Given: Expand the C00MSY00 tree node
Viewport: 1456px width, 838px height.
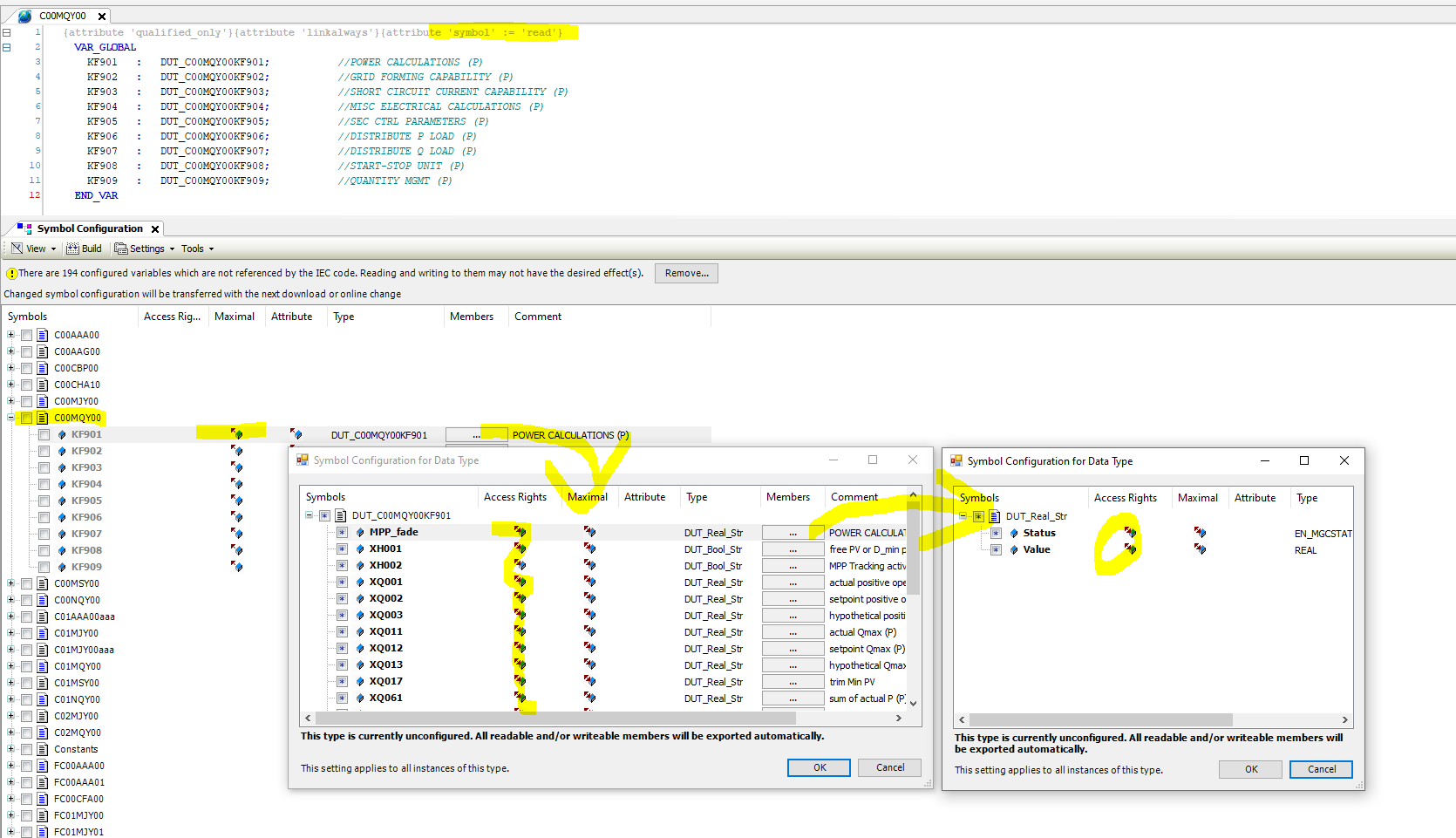Looking at the screenshot, I should (10, 583).
